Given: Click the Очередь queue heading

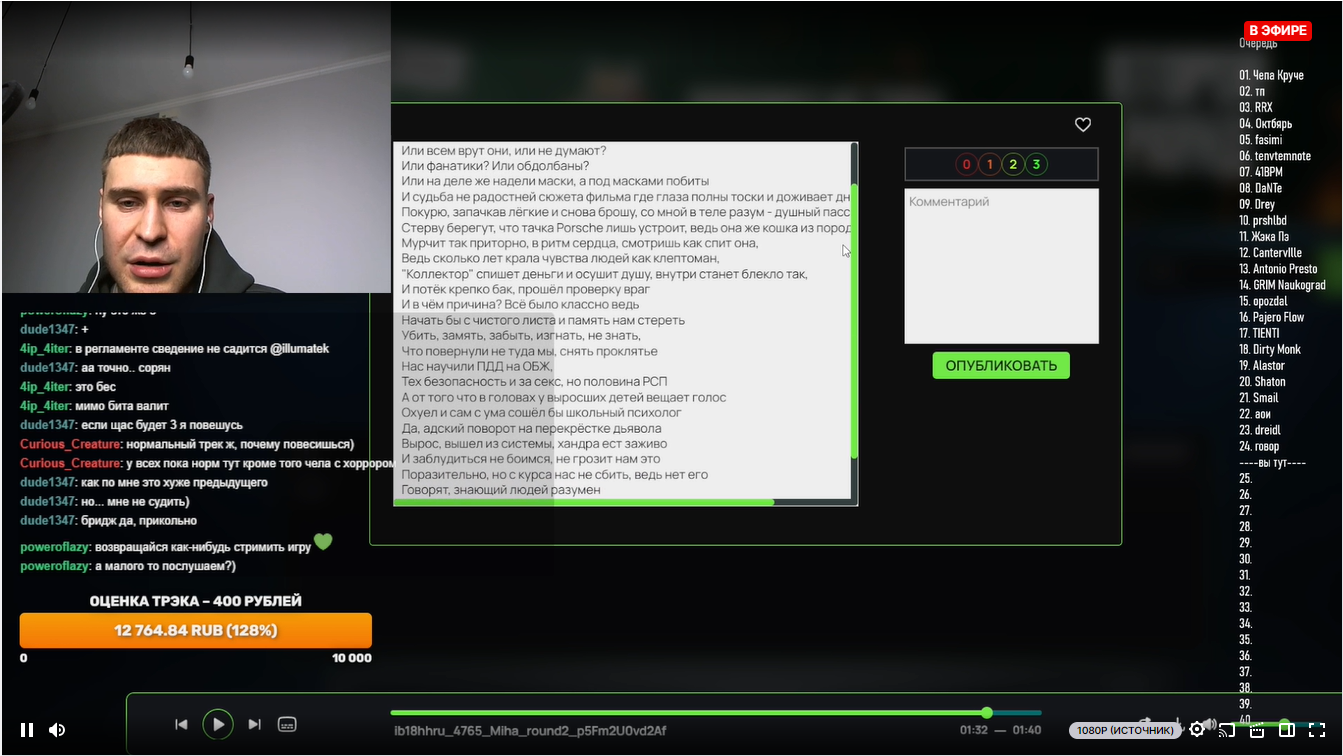Looking at the screenshot, I should click(x=1258, y=43).
